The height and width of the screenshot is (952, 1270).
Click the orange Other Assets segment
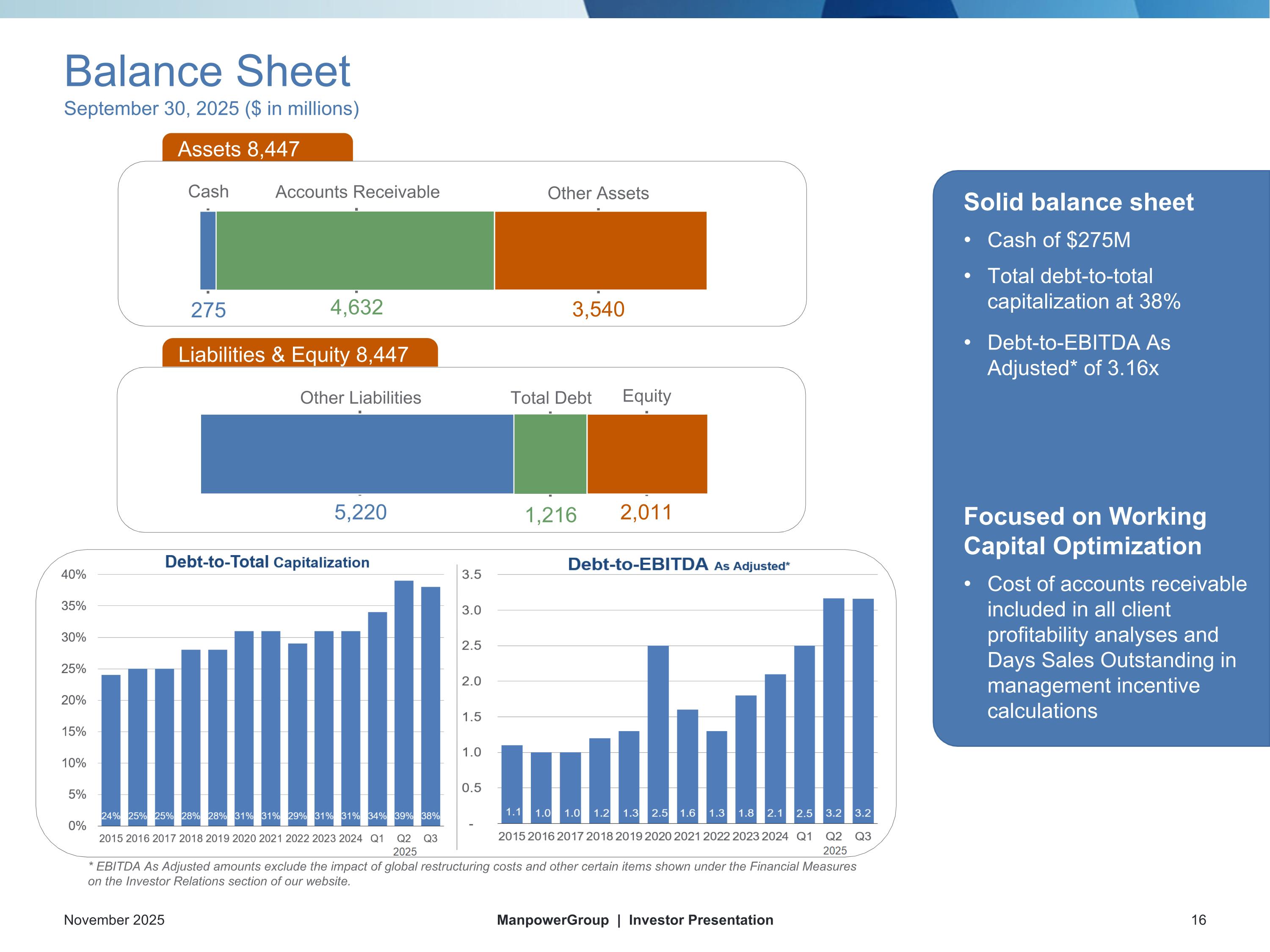click(600, 251)
